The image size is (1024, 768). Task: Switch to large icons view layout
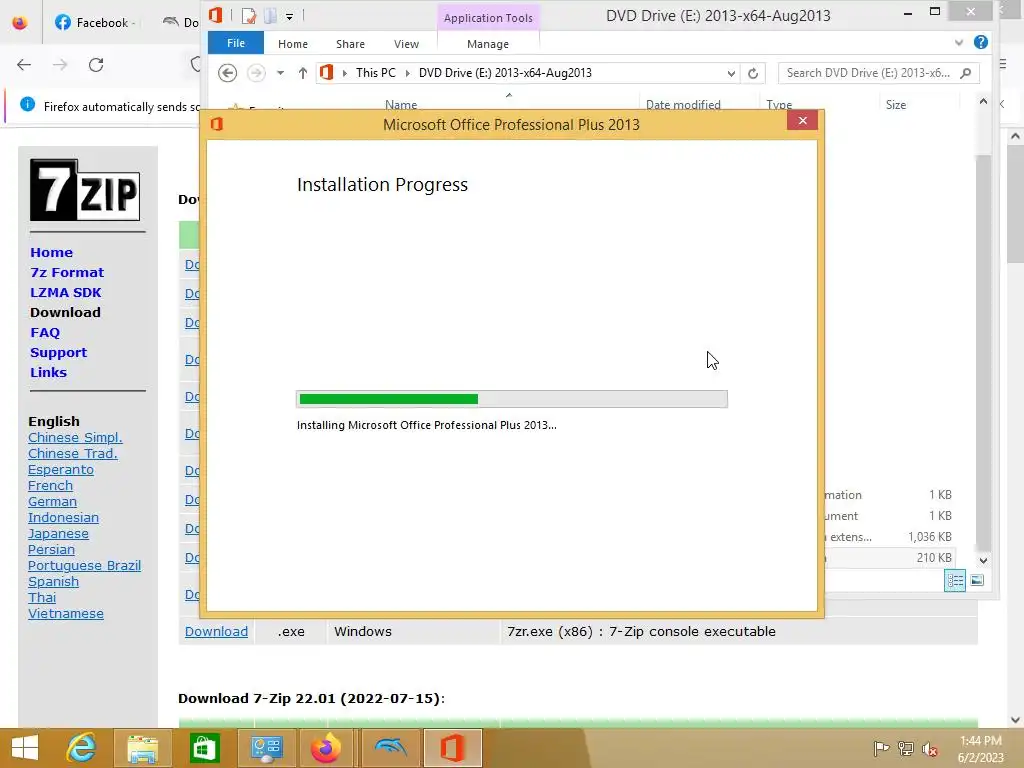(x=977, y=580)
